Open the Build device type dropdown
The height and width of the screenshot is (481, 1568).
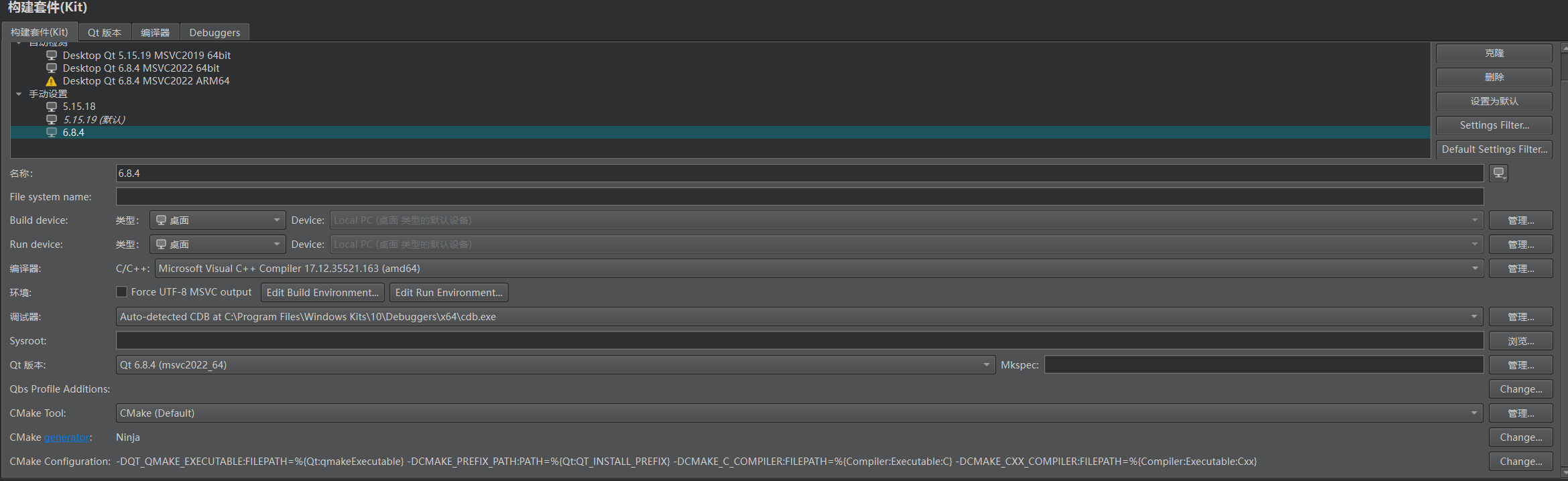click(x=217, y=220)
